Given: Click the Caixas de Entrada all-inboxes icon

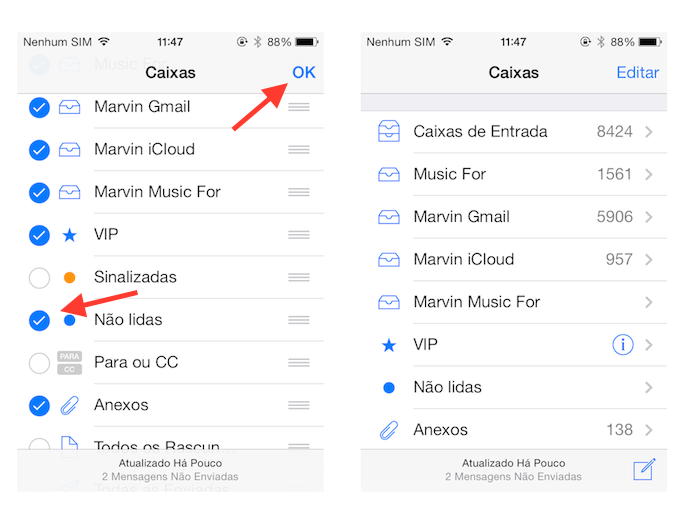Looking at the screenshot, I should (389, 131).
